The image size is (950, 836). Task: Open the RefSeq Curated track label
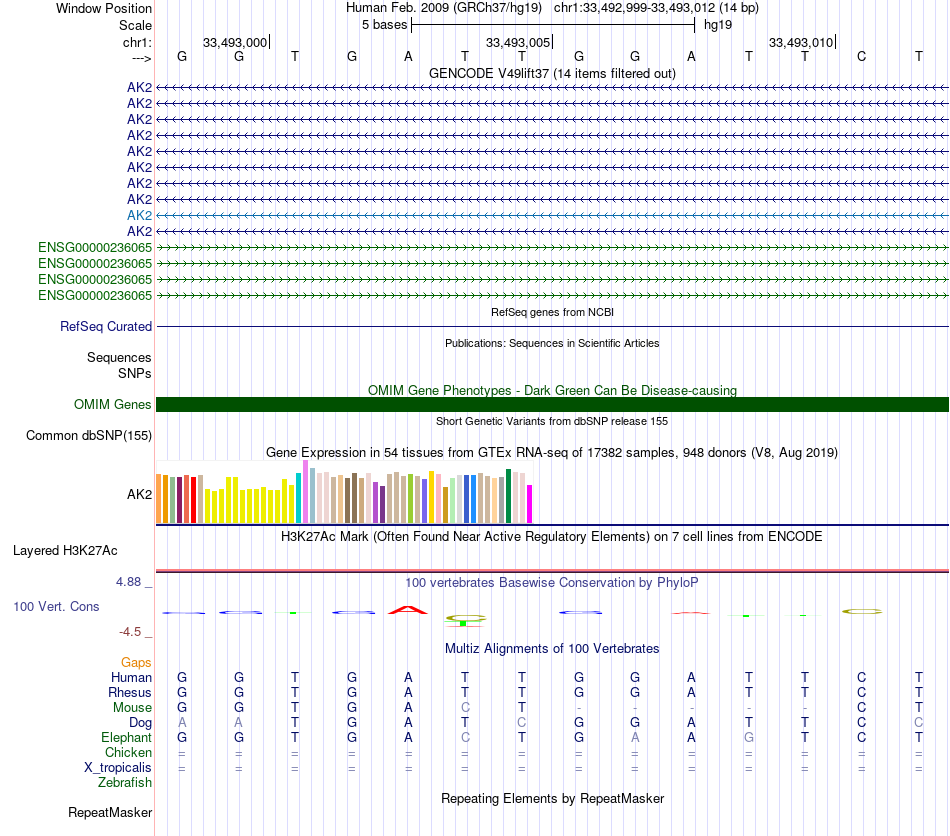point(106,327)
